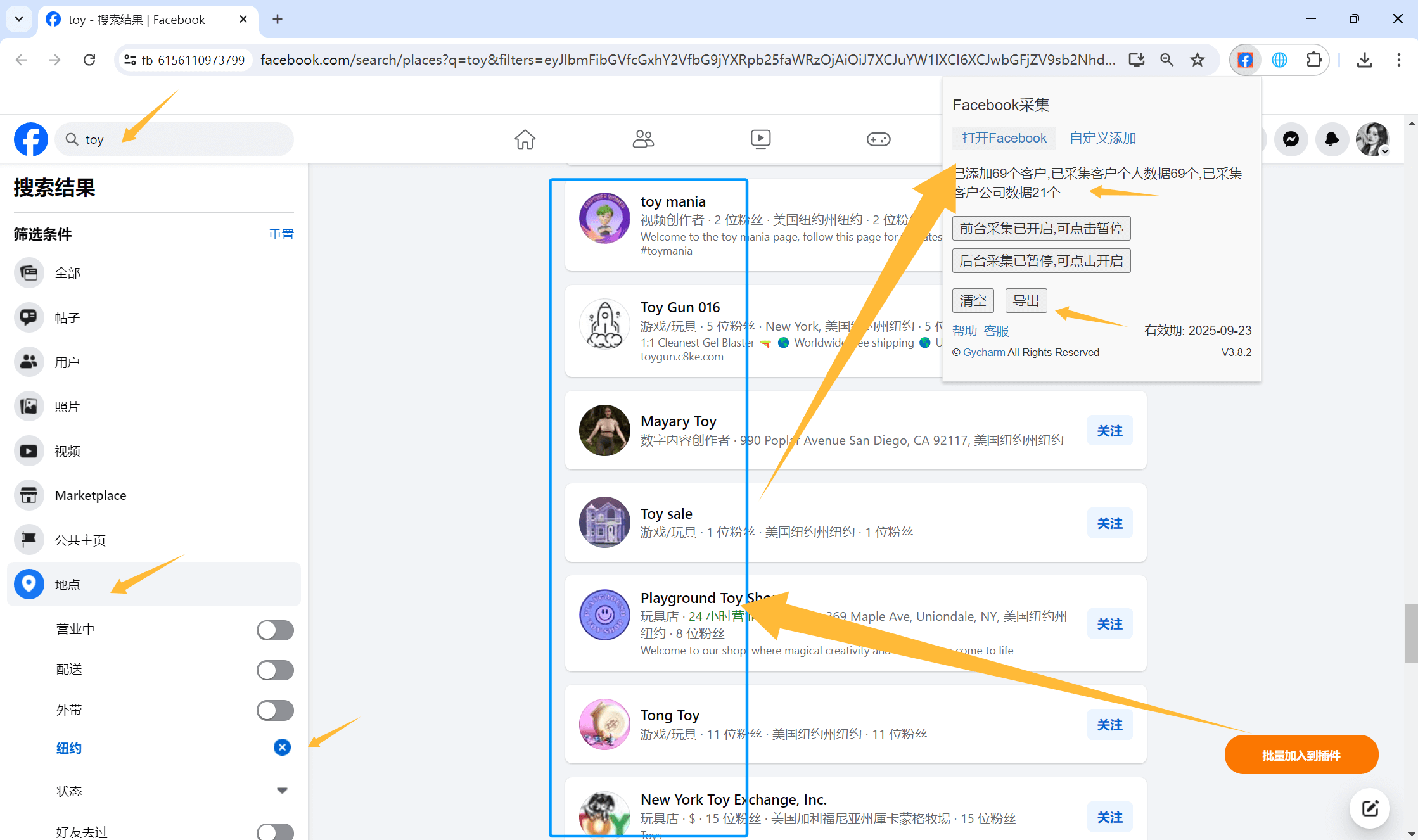
Task: Open the Gaming controller icon
Action: pos(878,139)
